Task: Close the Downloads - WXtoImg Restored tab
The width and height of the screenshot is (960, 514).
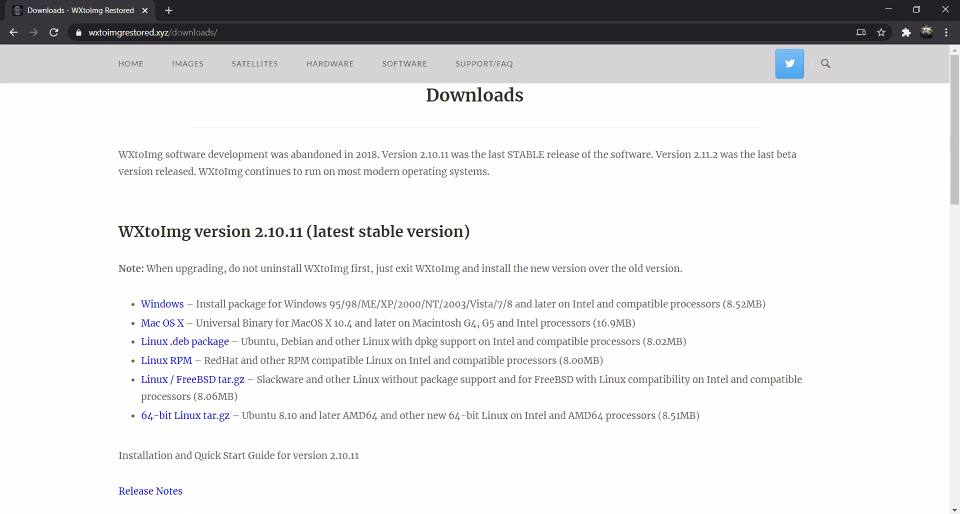Action: (145, 10)
